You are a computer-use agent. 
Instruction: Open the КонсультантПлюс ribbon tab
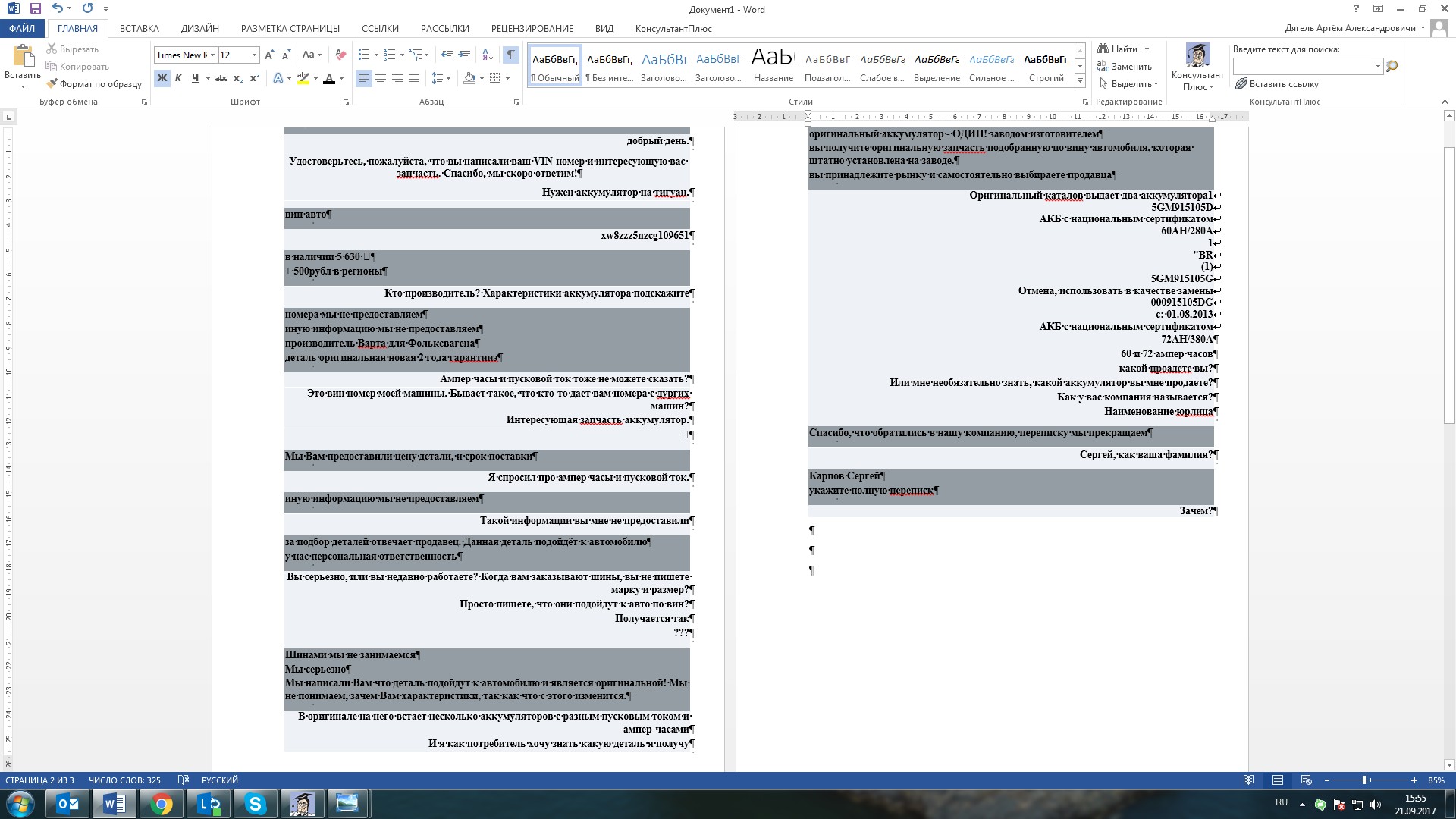pyautogui.click(x=673, y=28)
